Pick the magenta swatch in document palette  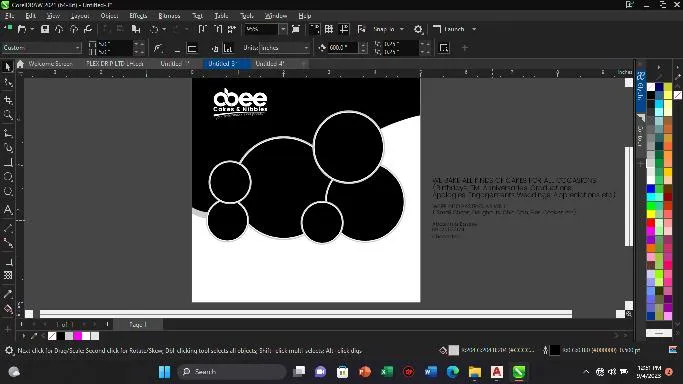(78, 336)
